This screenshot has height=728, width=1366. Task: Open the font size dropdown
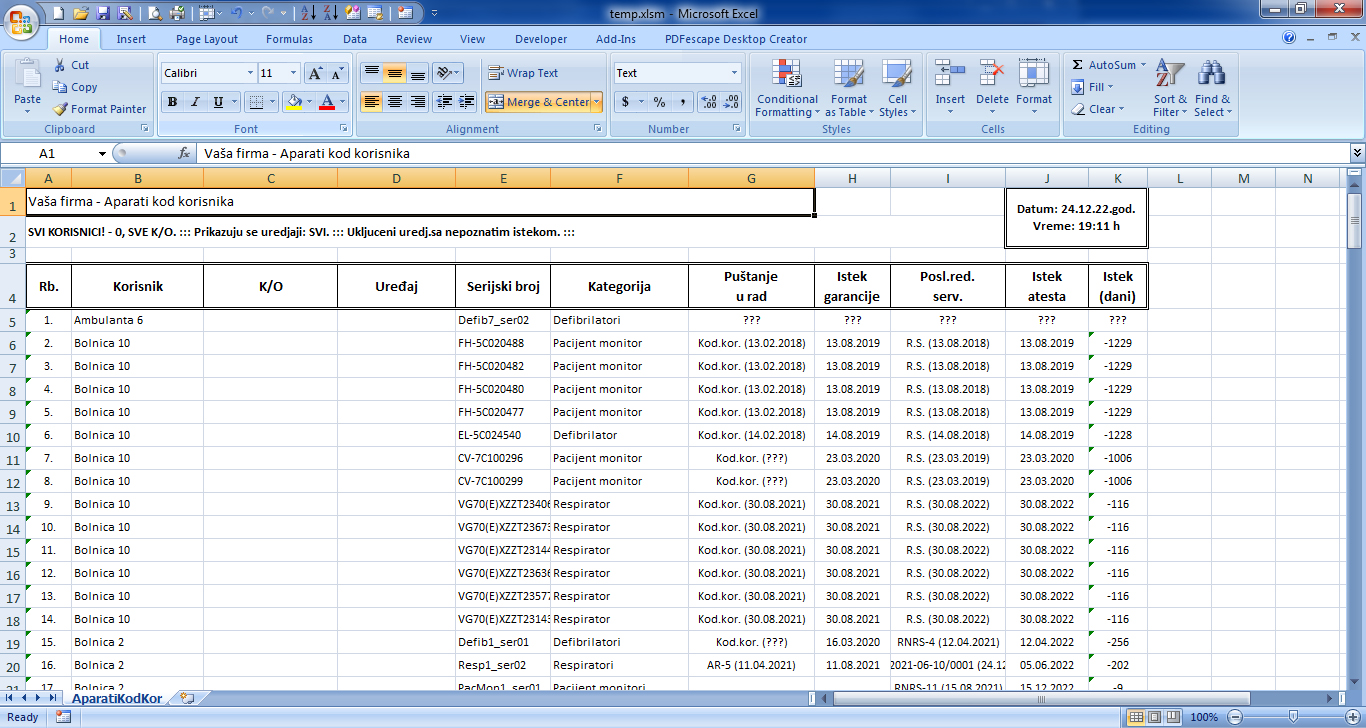click(x=293, y=73)
